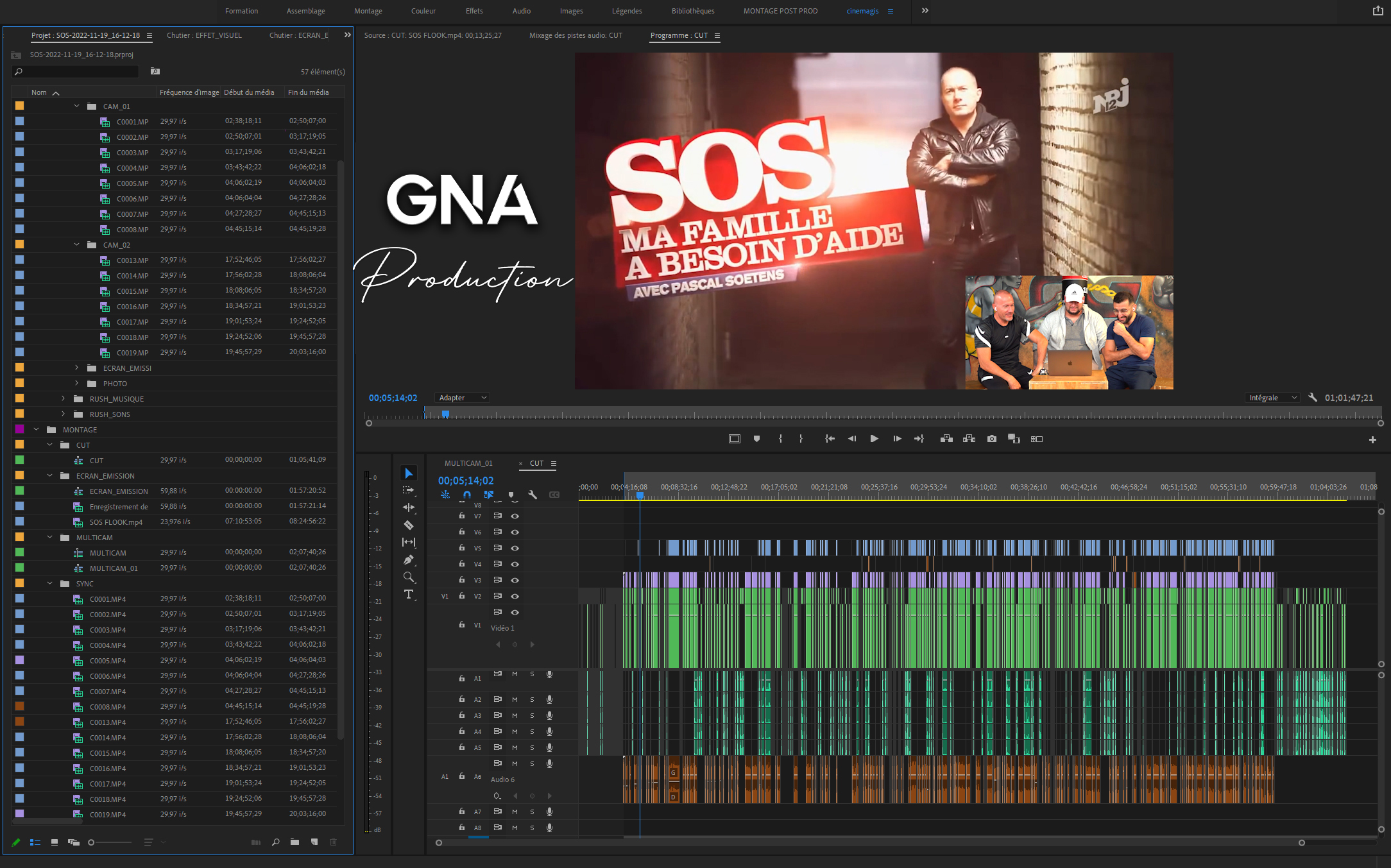Export frame with camera icon
The width and height of the screenshot is (1391, 868).
(992, 439)
